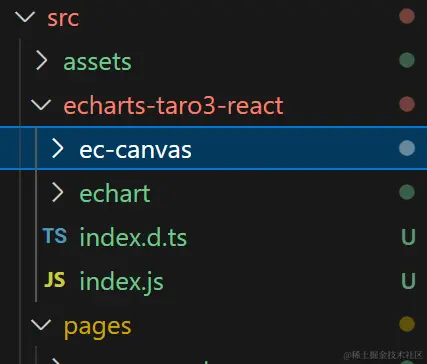Expand the ec-canvas folder chevron

[58, 149]
